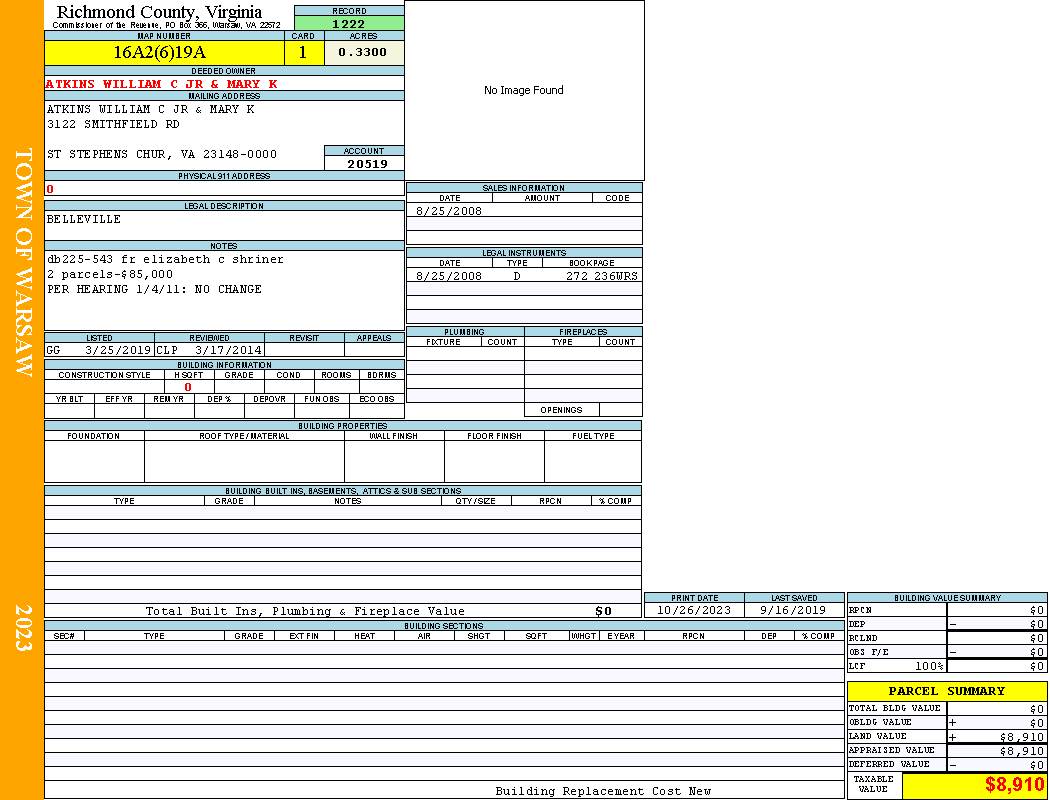Screen dimensions: 1050x800
Task: Select the deeded owner name in red
Action: 161,84
